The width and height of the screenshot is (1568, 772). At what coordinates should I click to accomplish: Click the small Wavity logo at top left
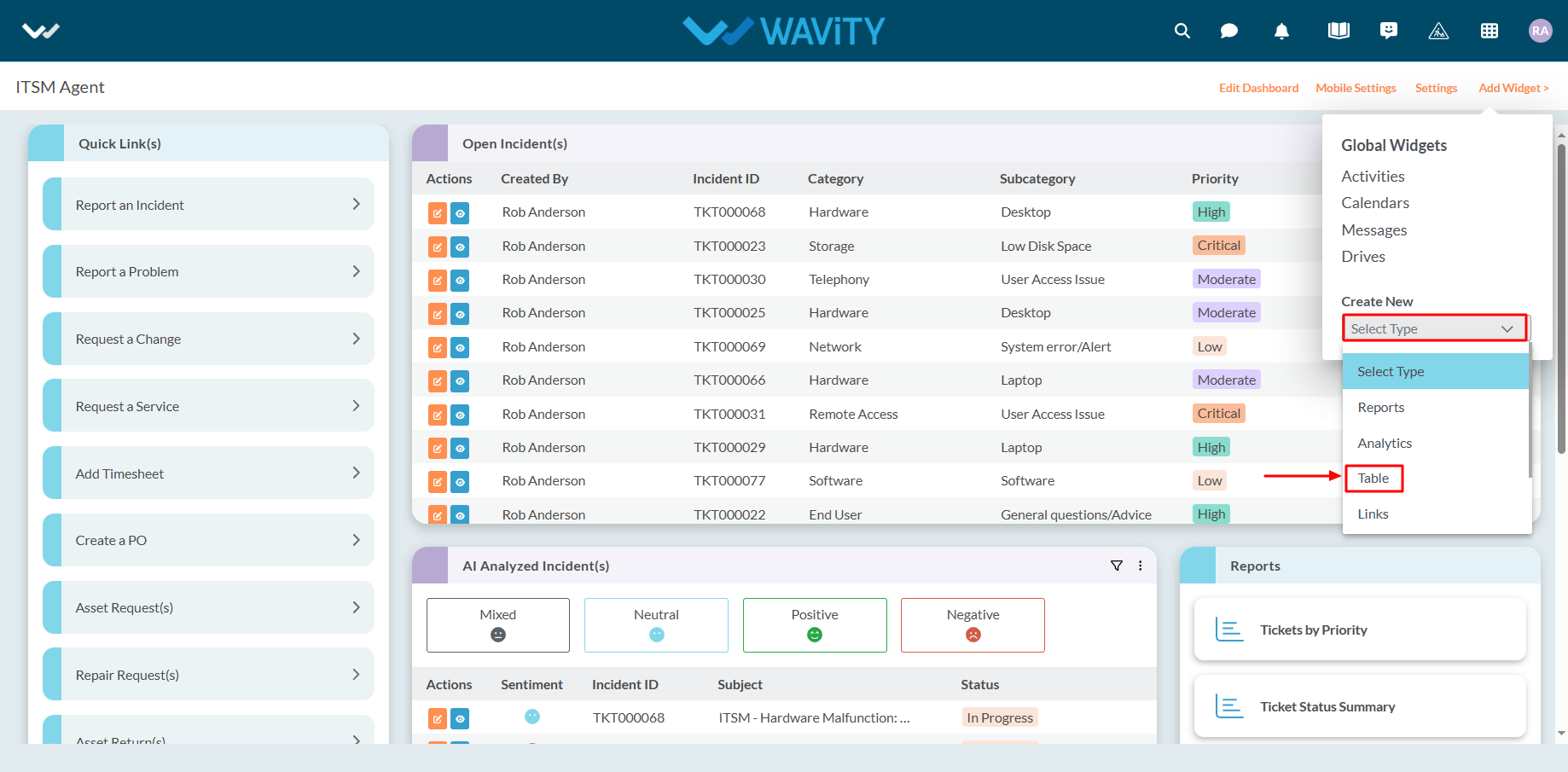[x=40, y=32]
